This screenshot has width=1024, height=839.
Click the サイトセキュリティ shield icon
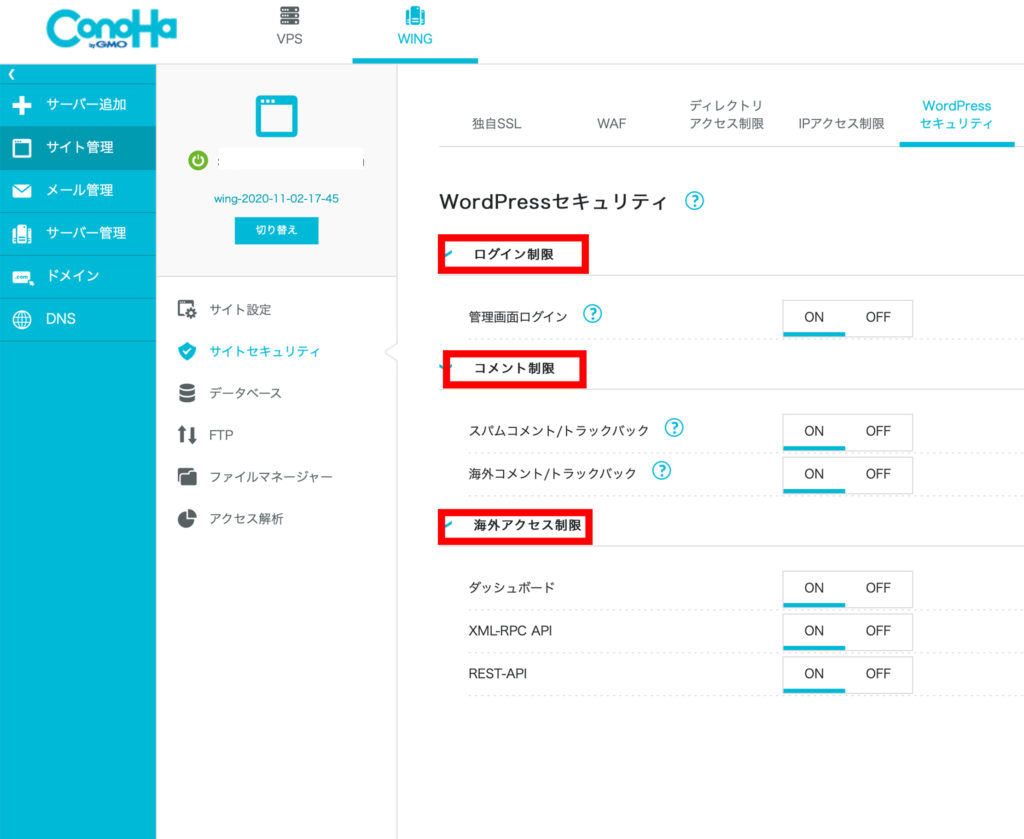[x=187, y=351]
